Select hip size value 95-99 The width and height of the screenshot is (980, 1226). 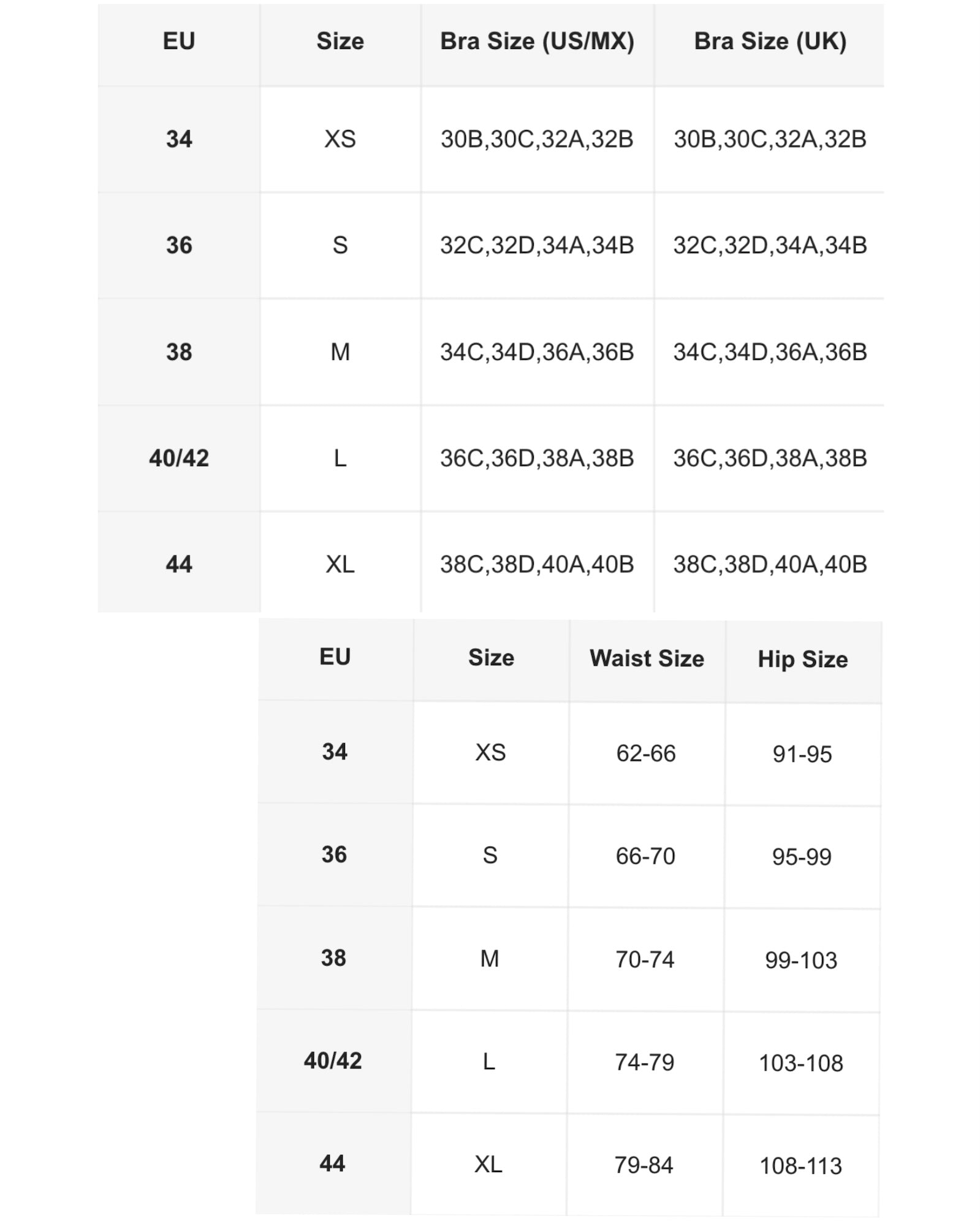[x=802, y=857]
